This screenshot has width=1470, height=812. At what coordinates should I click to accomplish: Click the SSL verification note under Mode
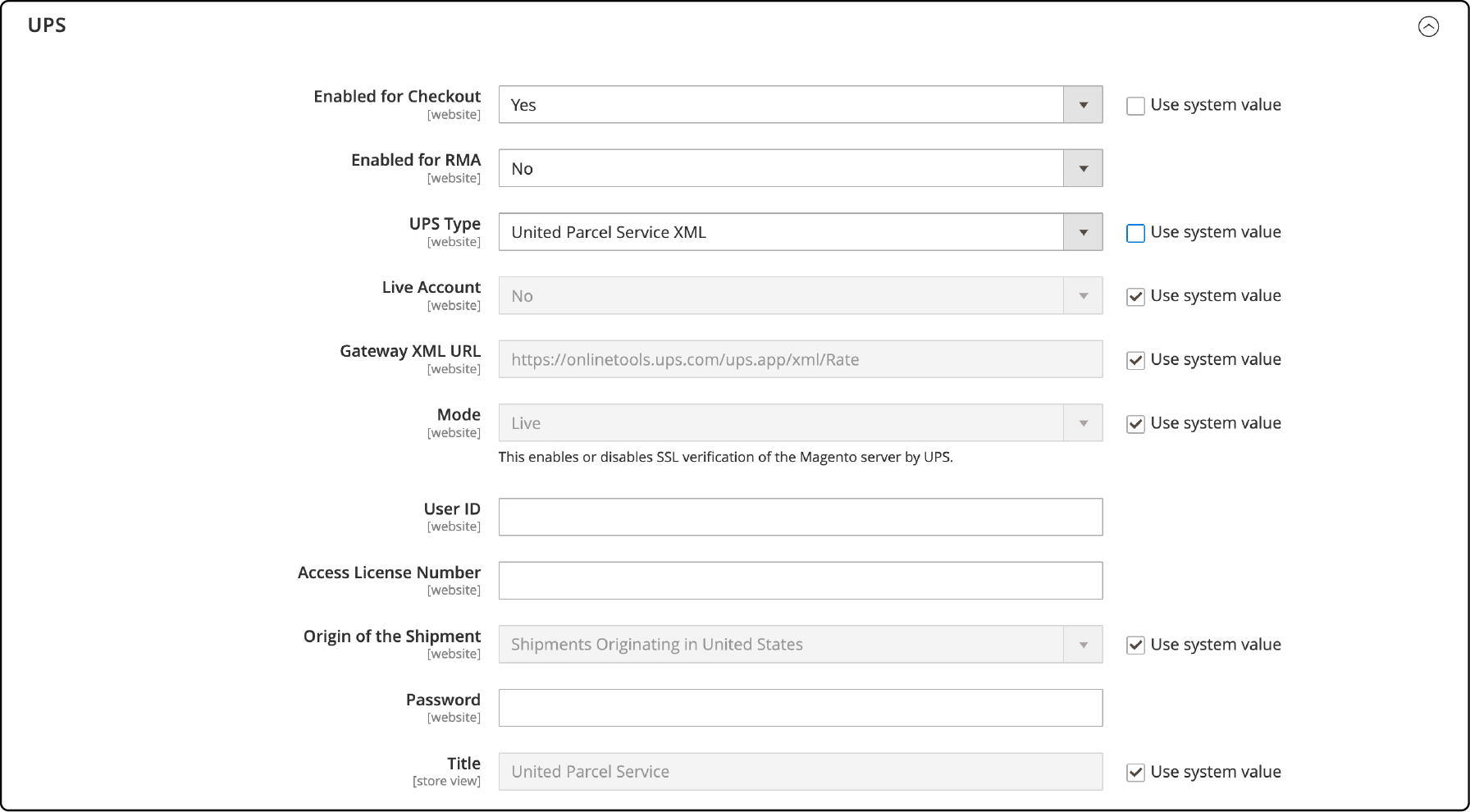pyautogui.click(x=725, y=457)
